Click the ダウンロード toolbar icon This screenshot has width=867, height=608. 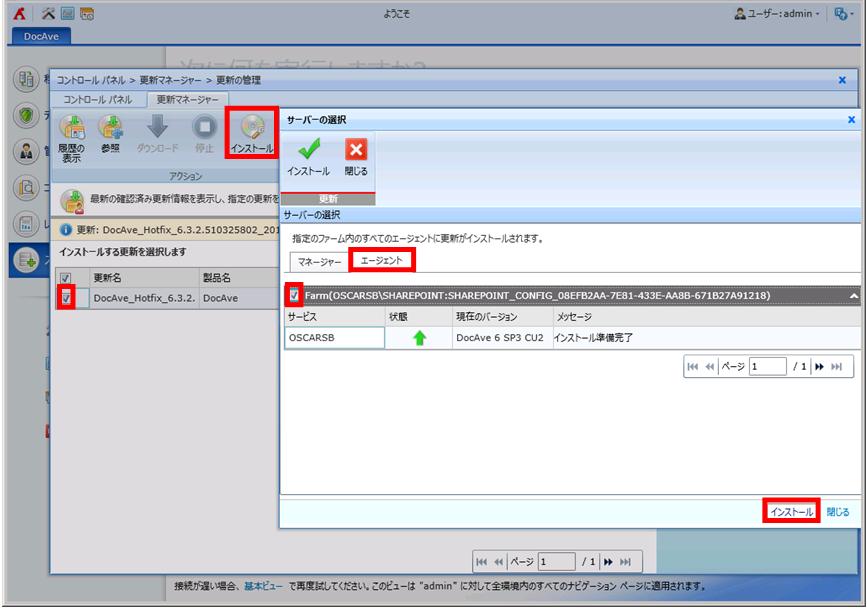click(x=158, y=134)
